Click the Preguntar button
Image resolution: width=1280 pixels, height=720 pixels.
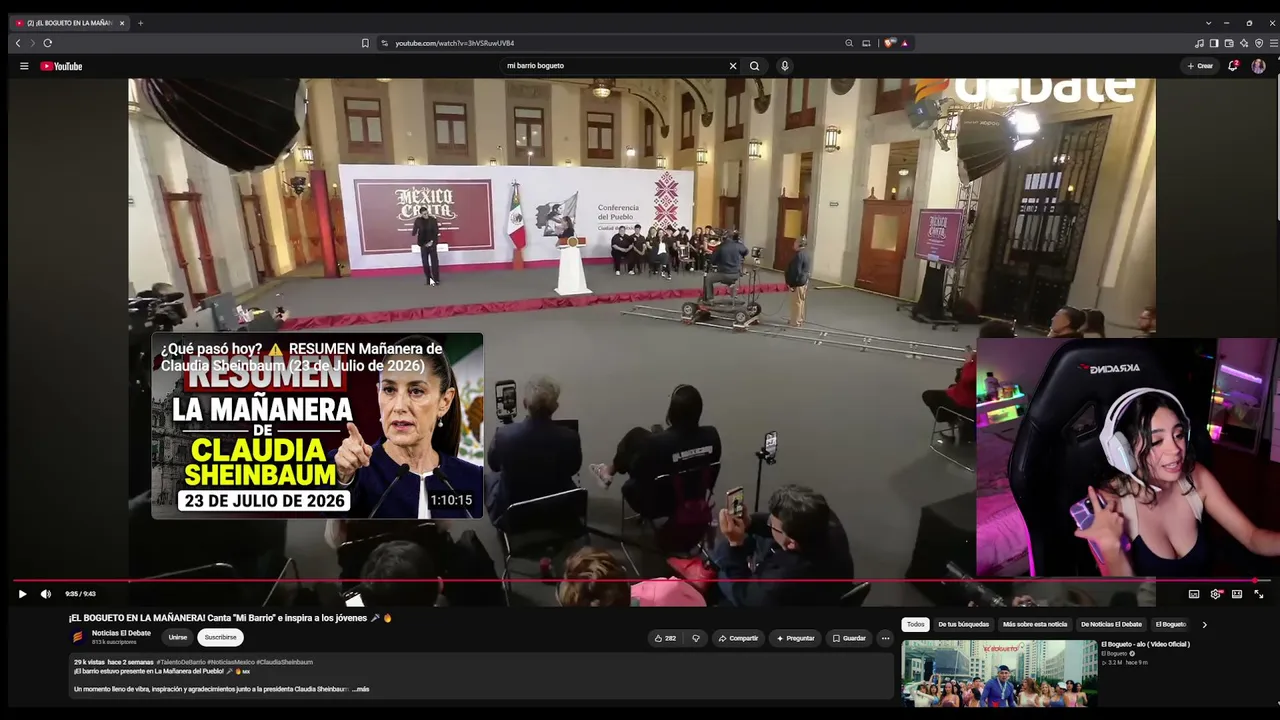[795, 638]
